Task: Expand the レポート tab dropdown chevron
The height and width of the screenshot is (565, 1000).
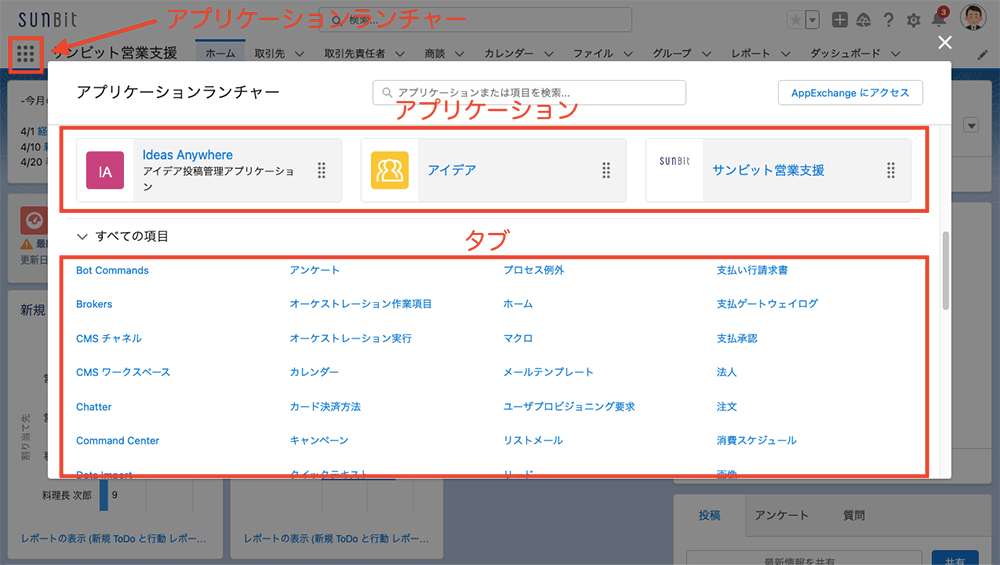Action: coord(786,54)
